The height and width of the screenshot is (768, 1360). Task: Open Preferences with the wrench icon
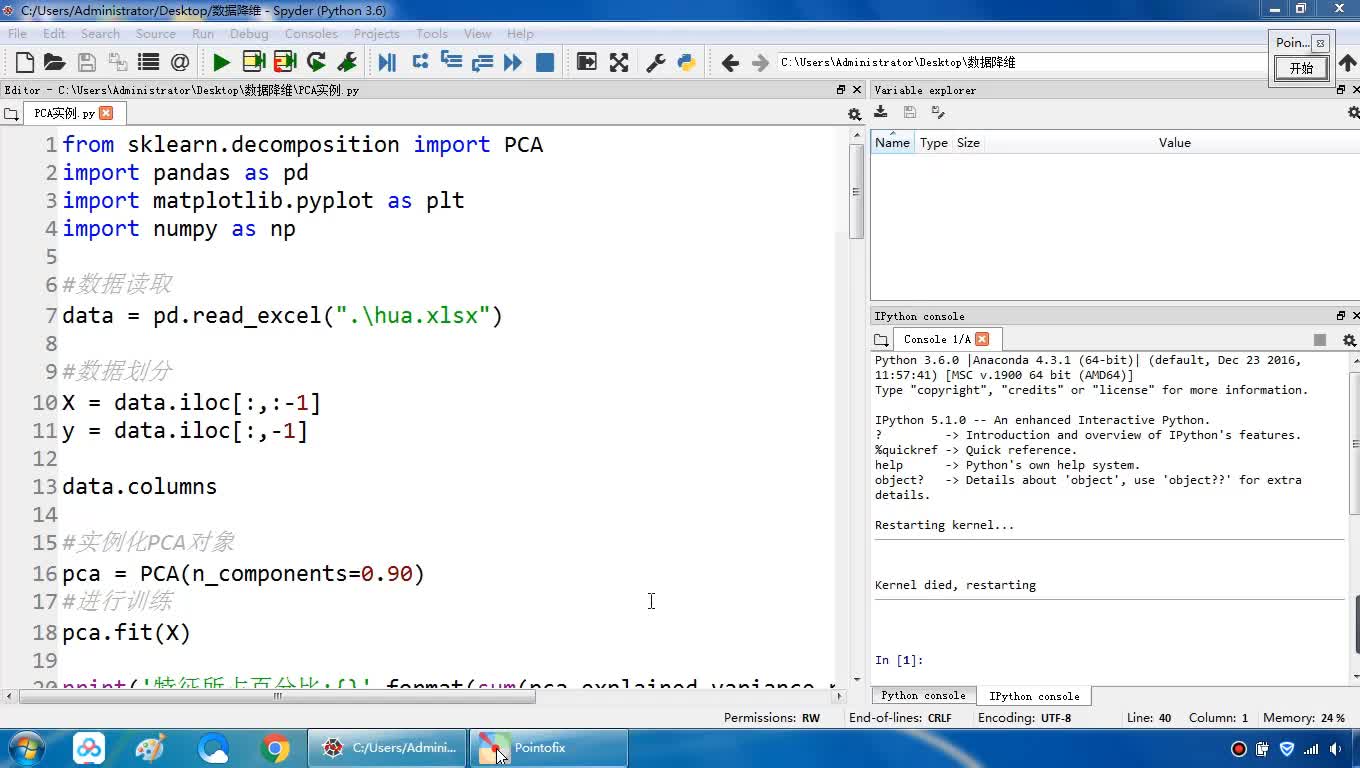pos(656,63)
